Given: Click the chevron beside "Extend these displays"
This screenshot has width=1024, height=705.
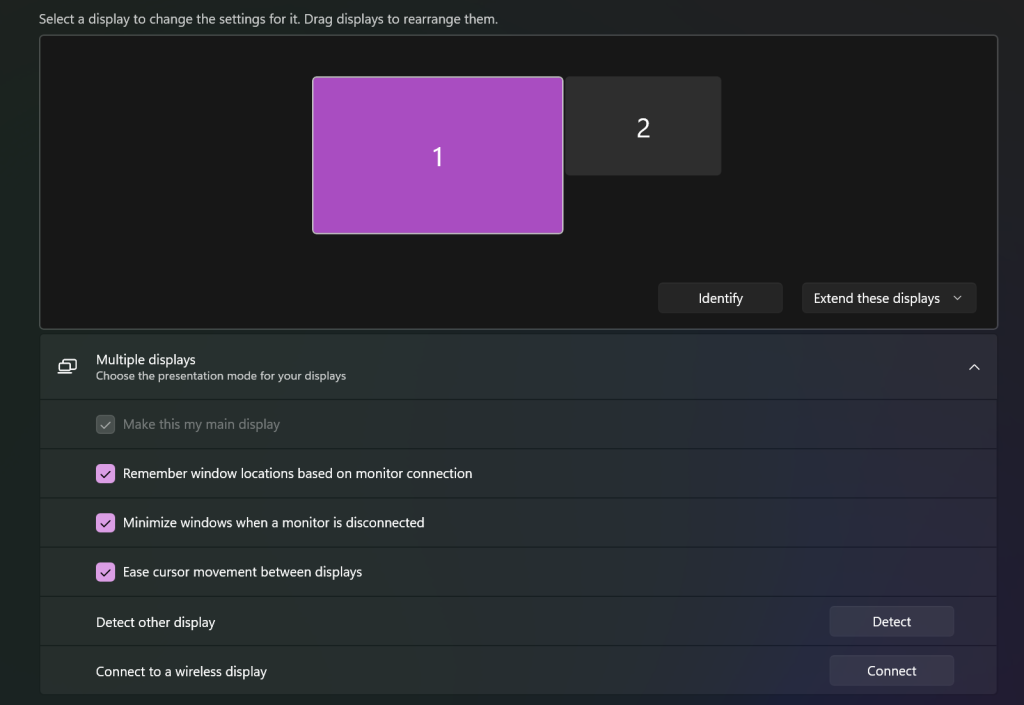Looking at the screenshot, I should [957, 298].
